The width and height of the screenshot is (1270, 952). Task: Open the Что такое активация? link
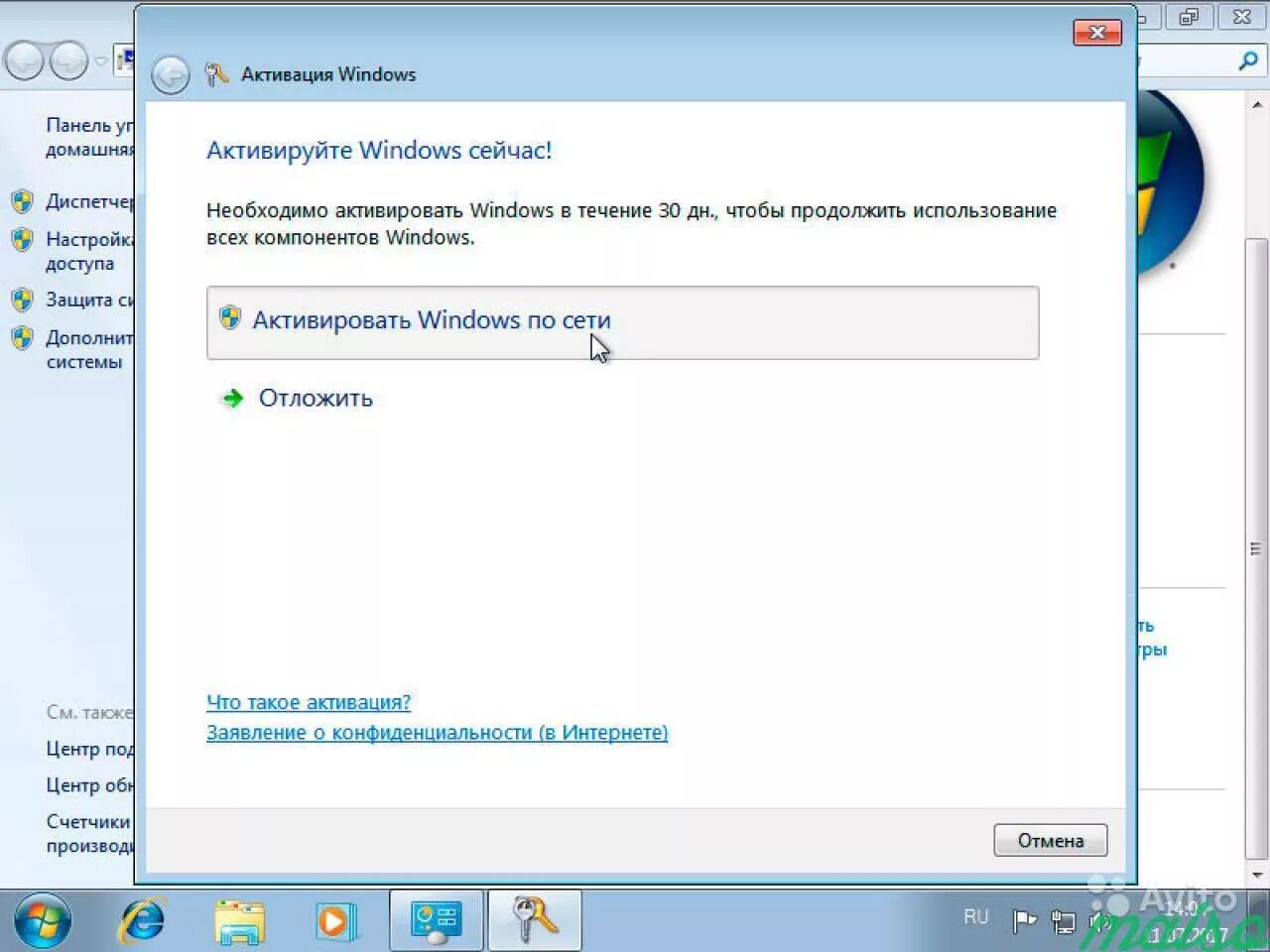point(309,702)
